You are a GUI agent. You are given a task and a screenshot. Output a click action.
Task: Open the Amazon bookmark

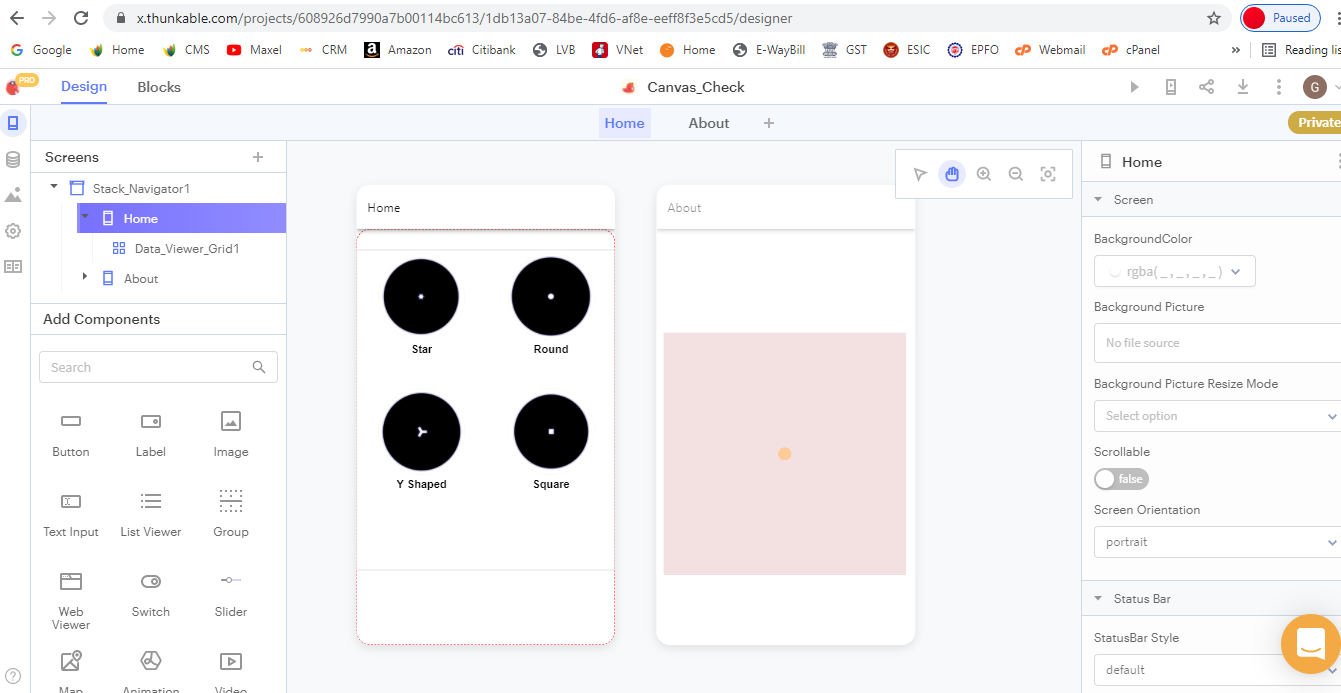398,50
